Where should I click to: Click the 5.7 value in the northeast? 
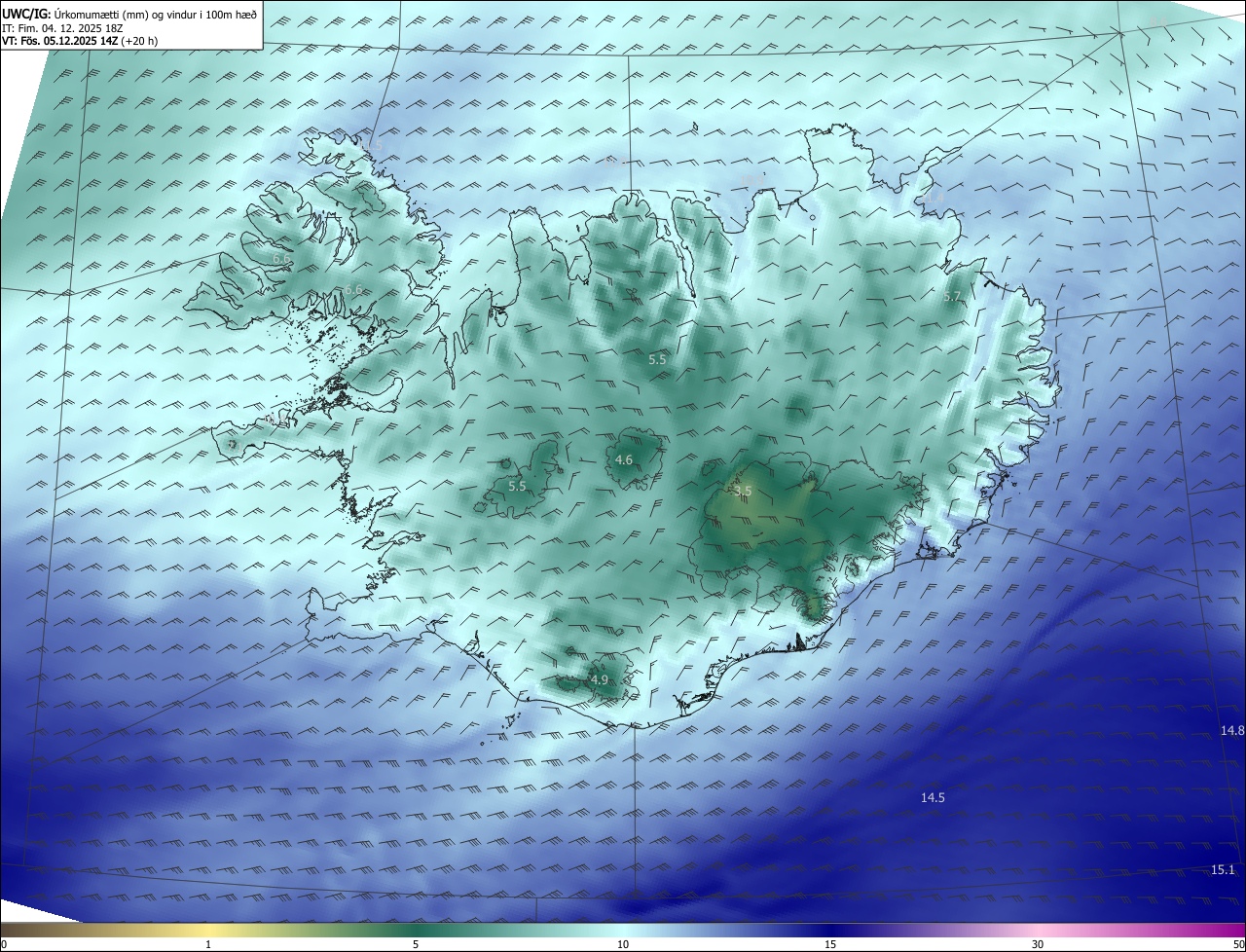point(952,296)
